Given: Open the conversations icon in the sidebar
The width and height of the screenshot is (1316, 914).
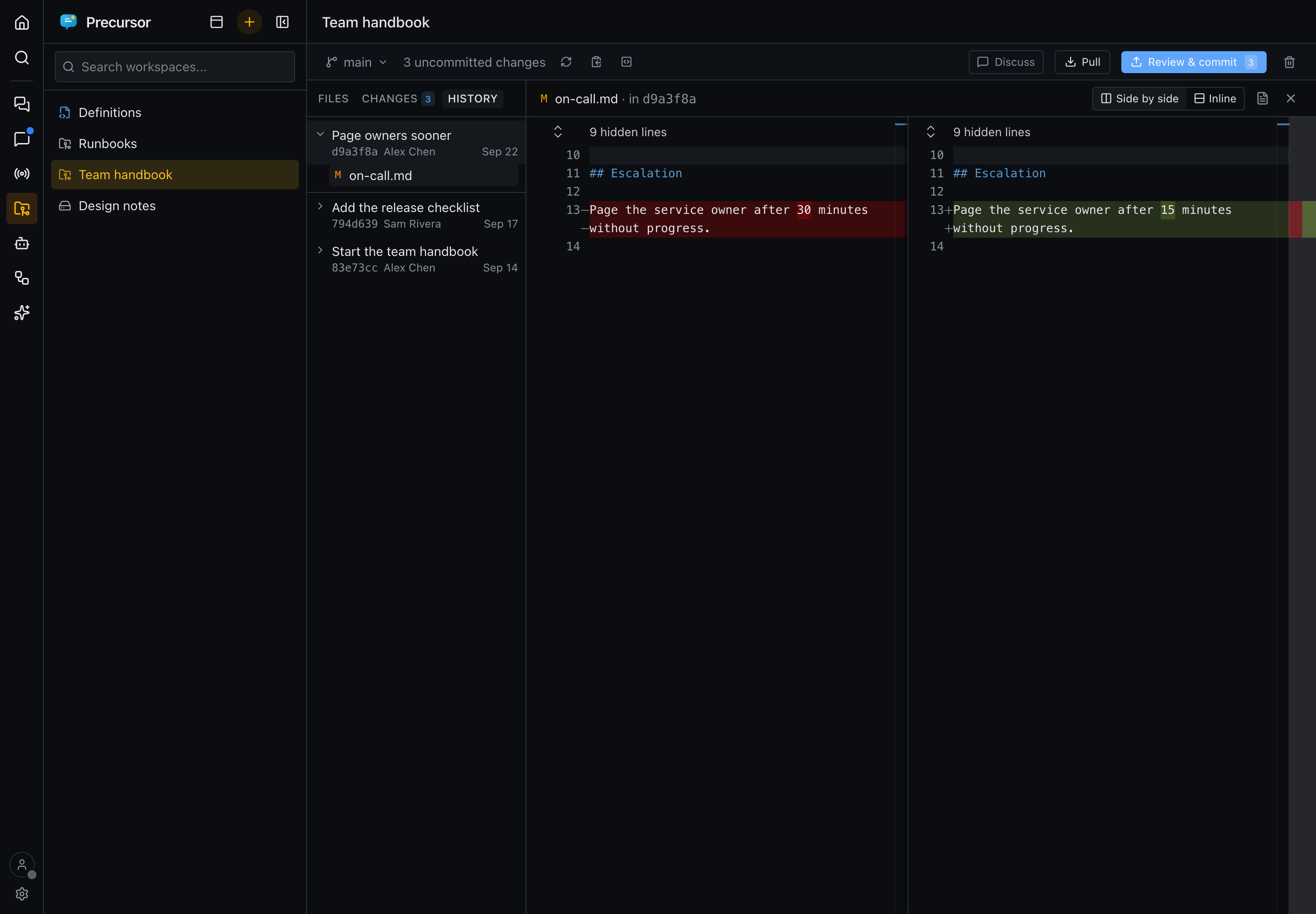Looking at the screenshot, I should tap(22, 104).
